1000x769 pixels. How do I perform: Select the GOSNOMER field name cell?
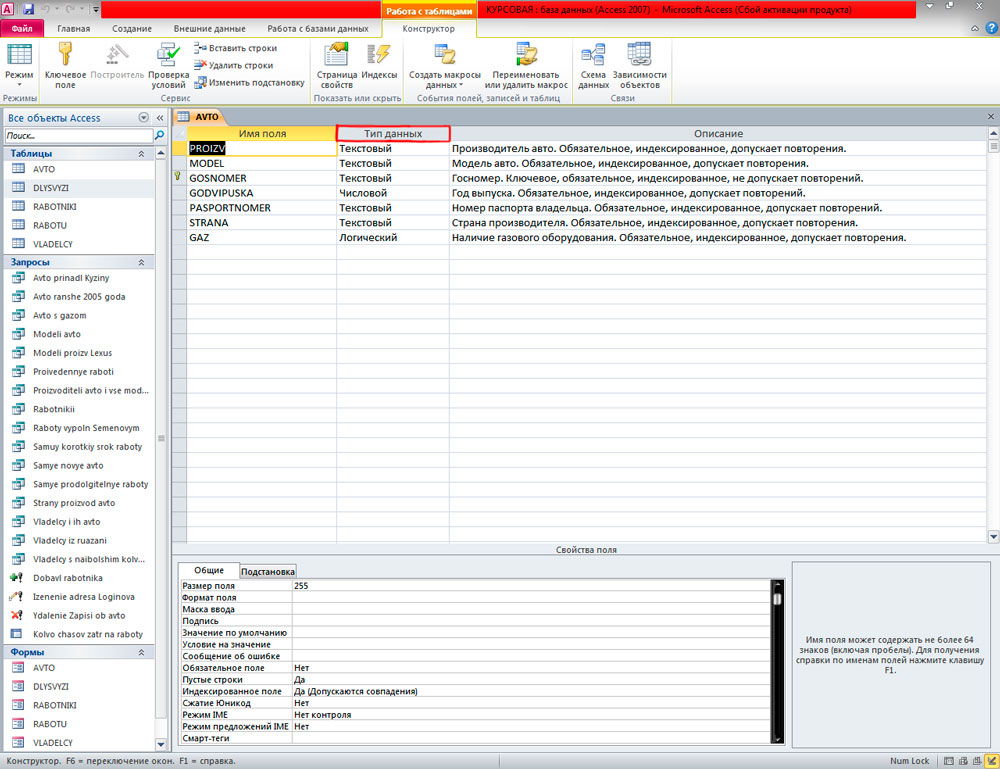tap(261, 179)
